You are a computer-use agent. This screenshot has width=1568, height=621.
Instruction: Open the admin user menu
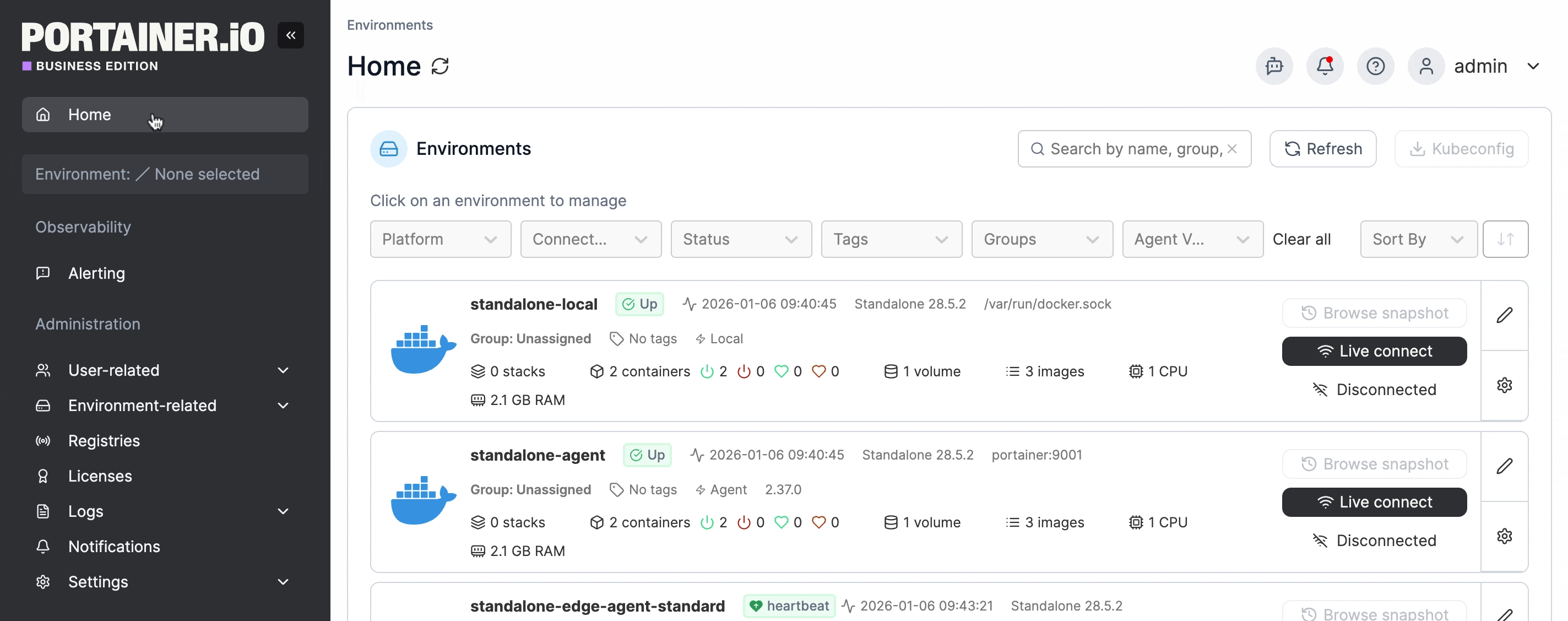click(1479, 66)
